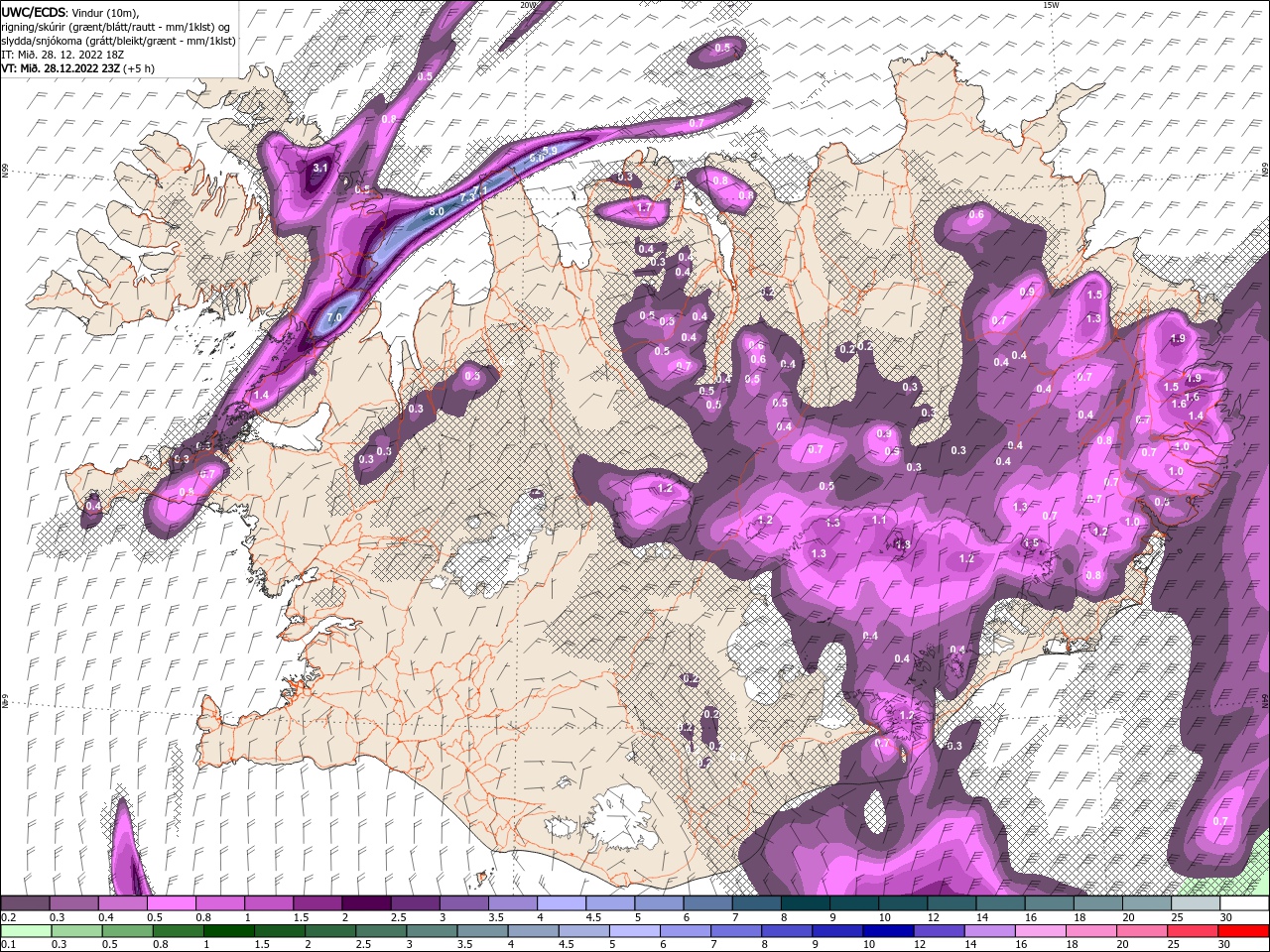Click the '7.3' precipitation value on the map

tap(466, 199)
